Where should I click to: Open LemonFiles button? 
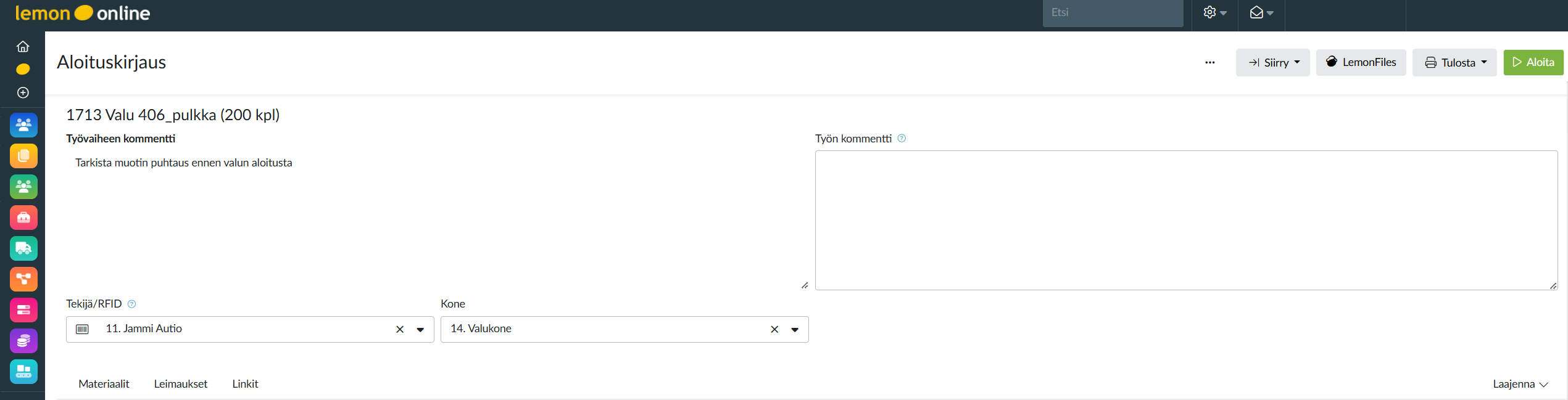point(1361,63)
